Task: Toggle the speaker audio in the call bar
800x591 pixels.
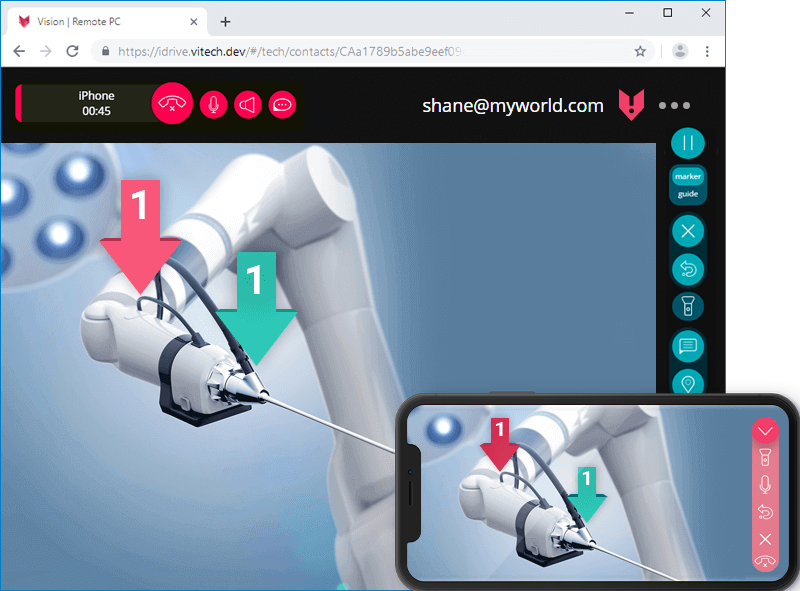Action: pyautogui.click(x=247, y=104)
